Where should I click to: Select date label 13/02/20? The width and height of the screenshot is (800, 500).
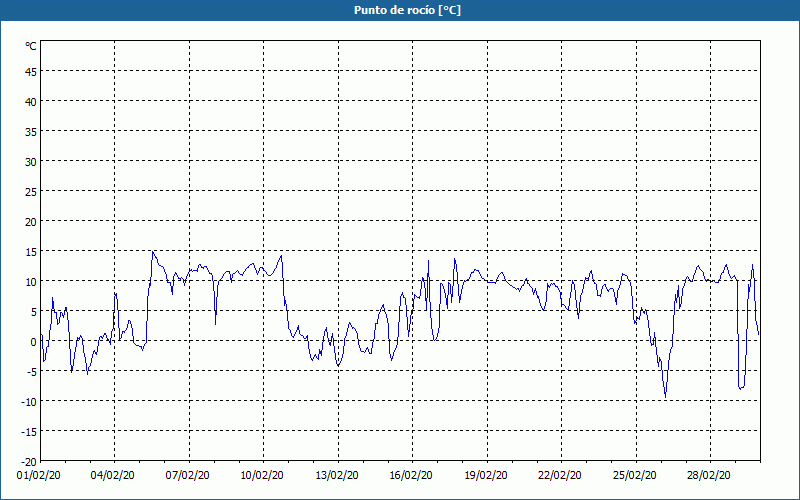[337, 475]
